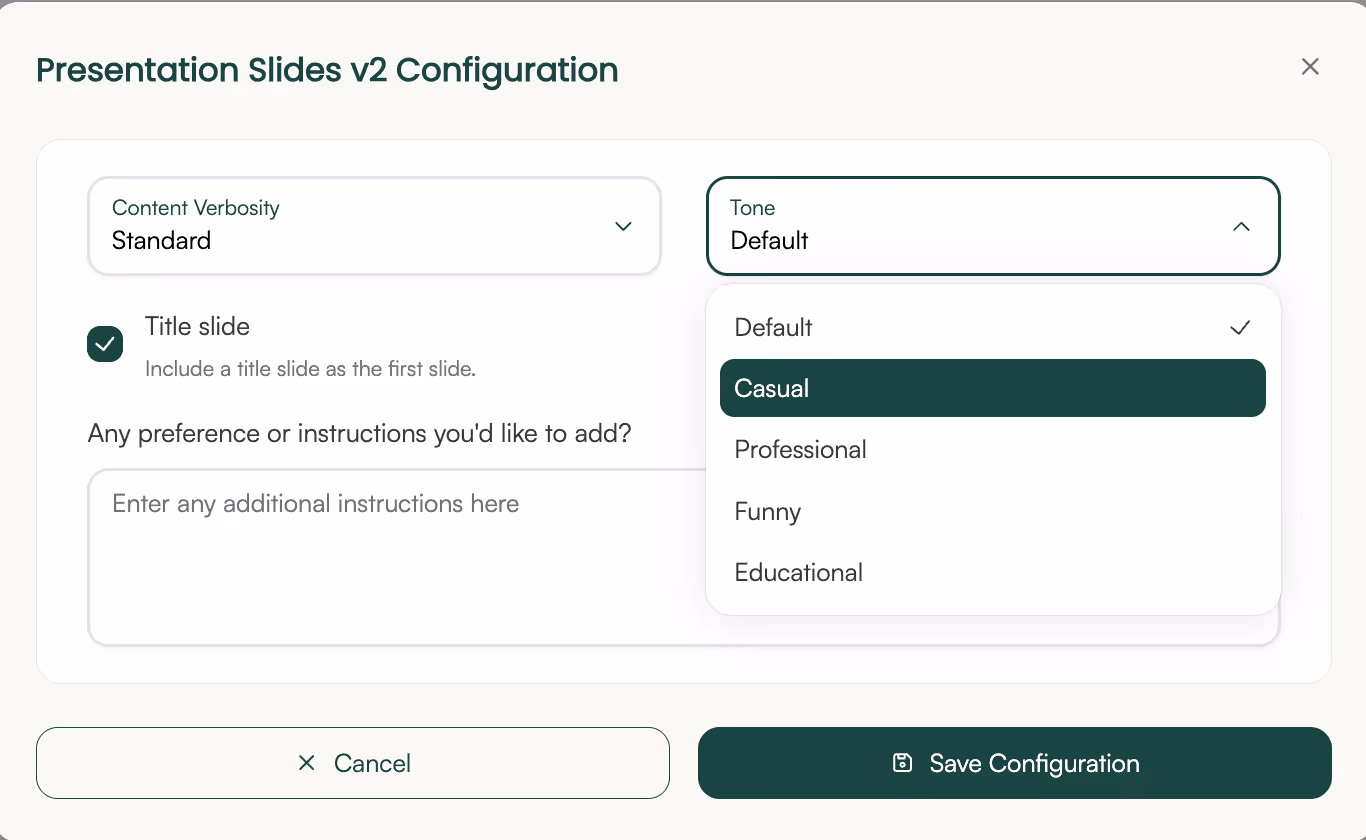Click the Cancel button
The image size is (1366, 840).
(x=352, y=763)
